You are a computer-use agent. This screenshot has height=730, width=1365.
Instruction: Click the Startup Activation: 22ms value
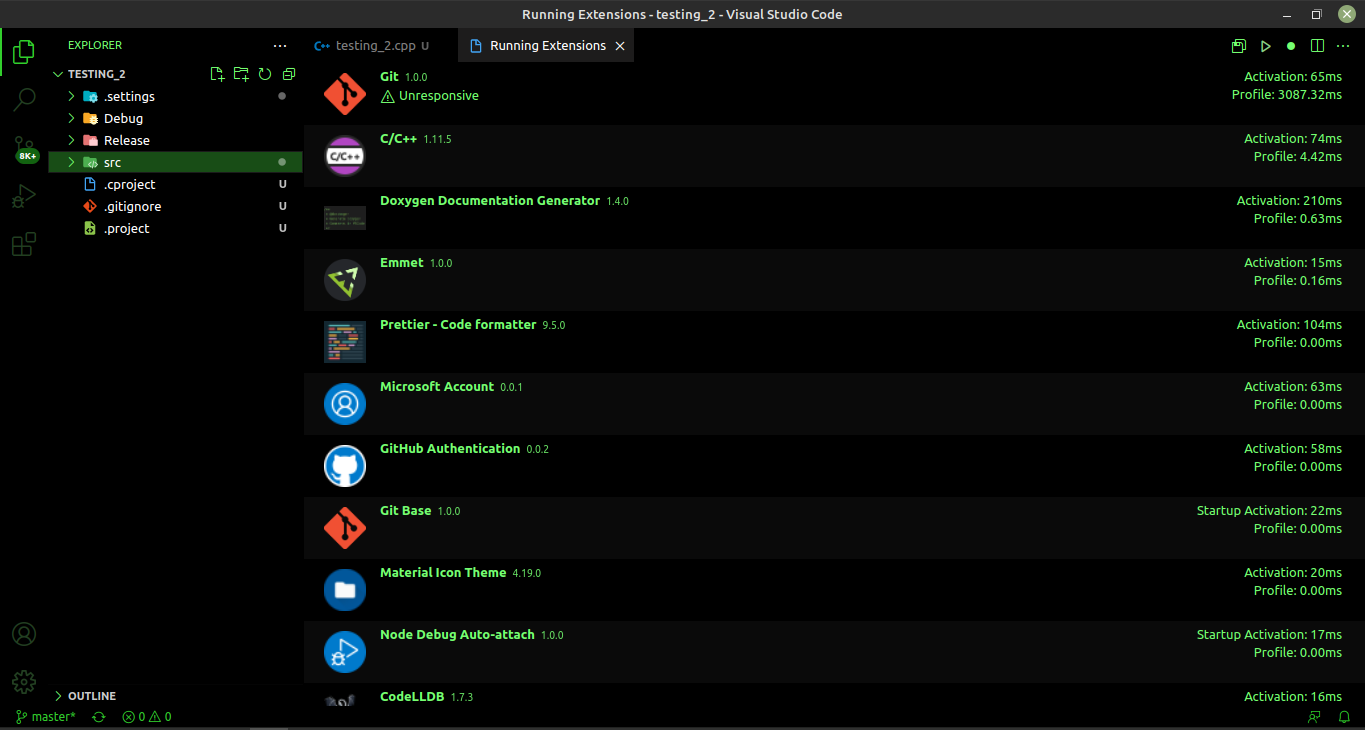(x=1270, y=511)
